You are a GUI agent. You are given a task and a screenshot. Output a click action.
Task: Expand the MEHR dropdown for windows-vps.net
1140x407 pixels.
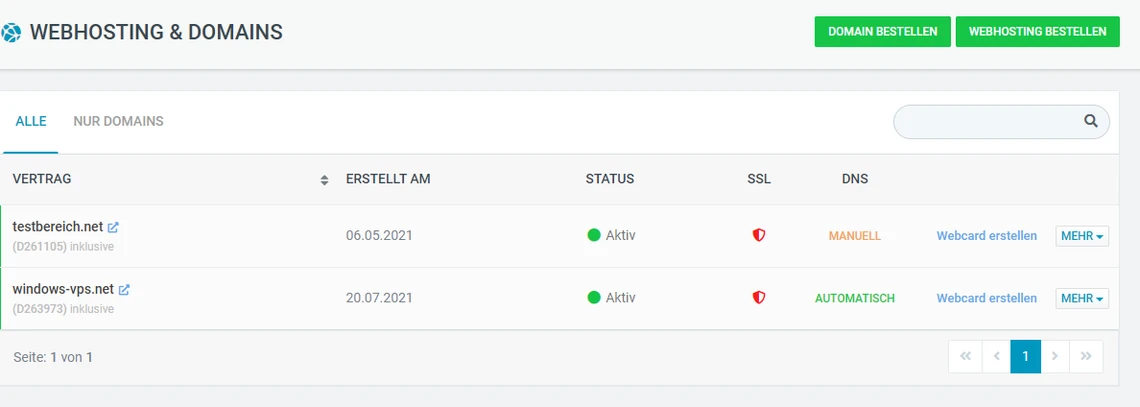pos(1082,298)
